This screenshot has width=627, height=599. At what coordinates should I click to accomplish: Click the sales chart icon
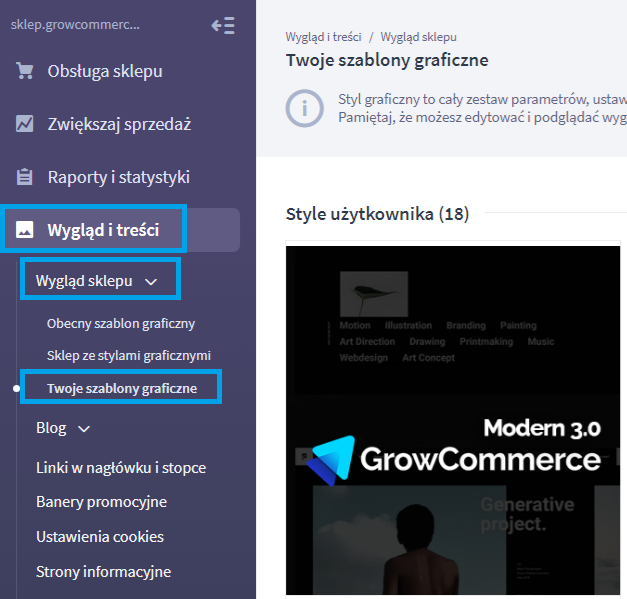(x=24, y=124)
